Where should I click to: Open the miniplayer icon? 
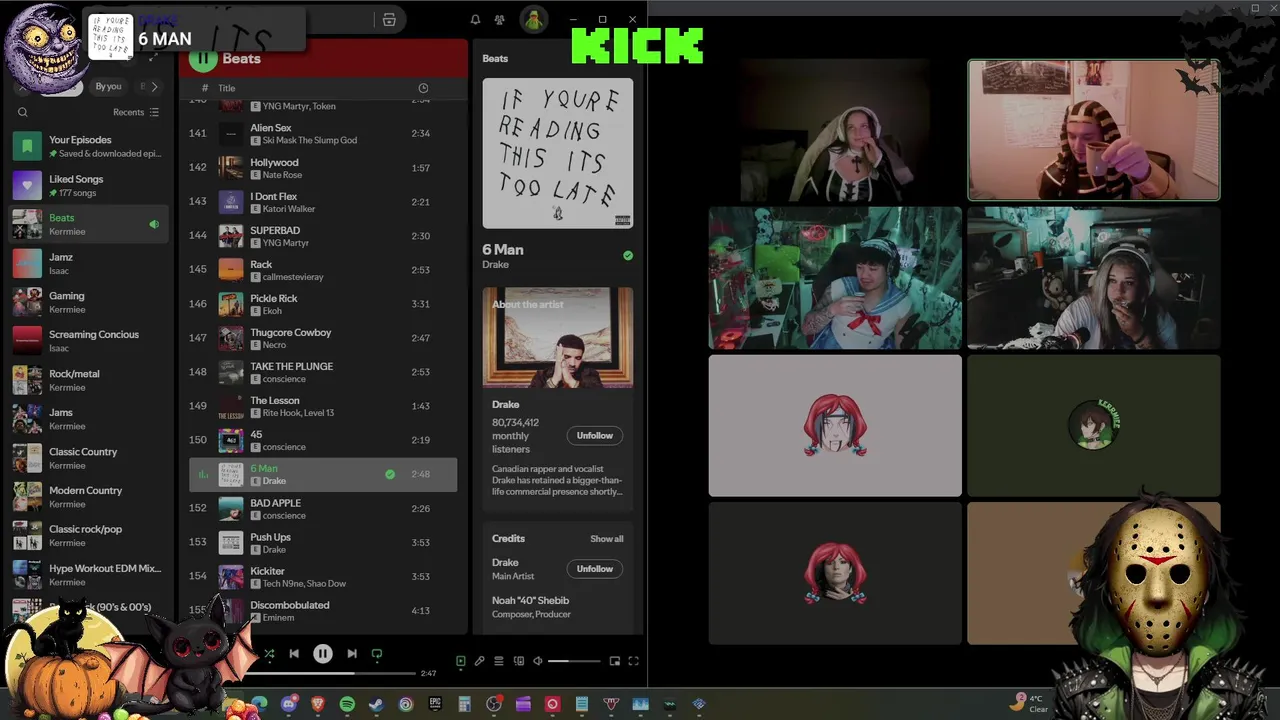[x=615, y=661]
